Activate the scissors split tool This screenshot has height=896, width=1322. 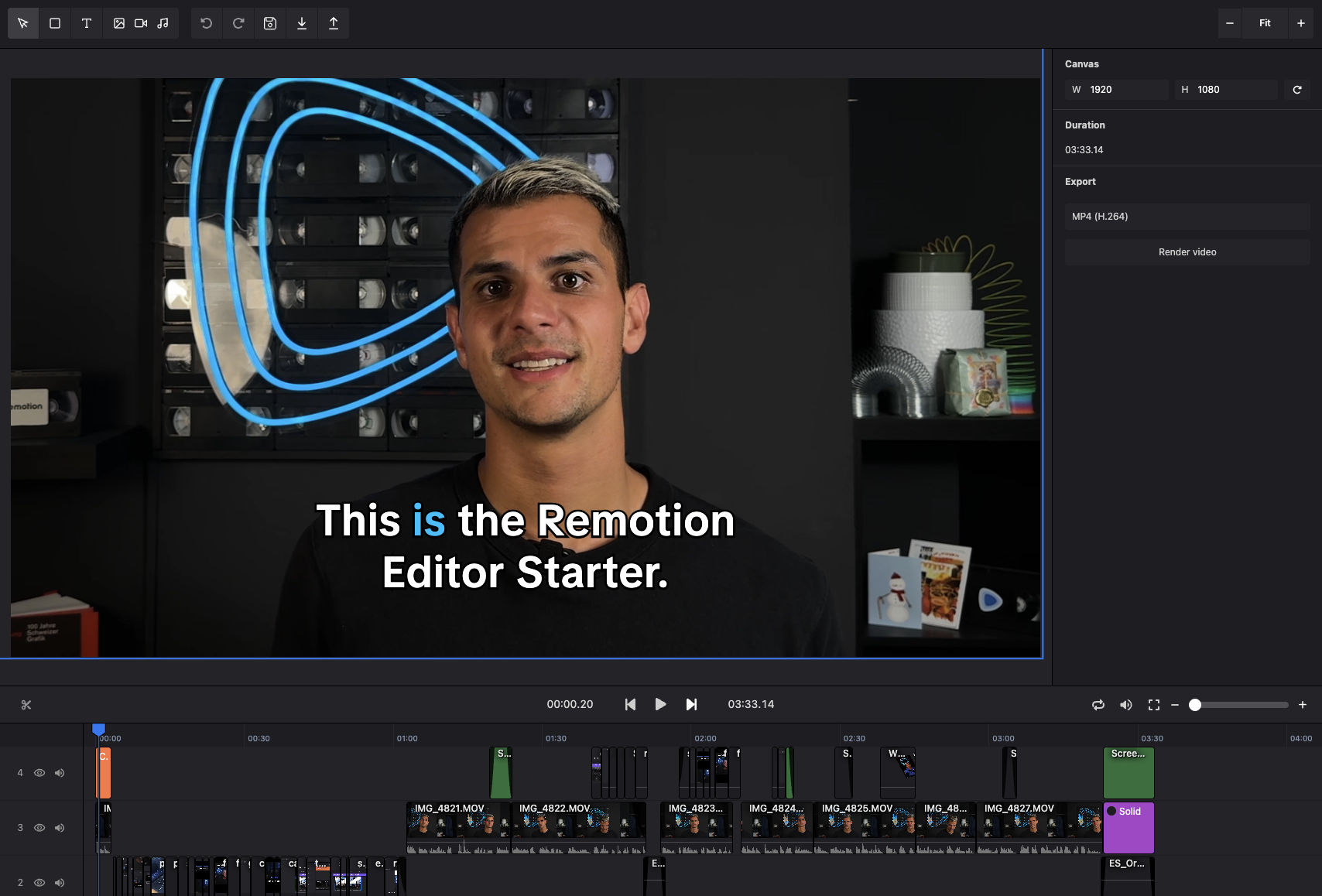click(26, 705)
